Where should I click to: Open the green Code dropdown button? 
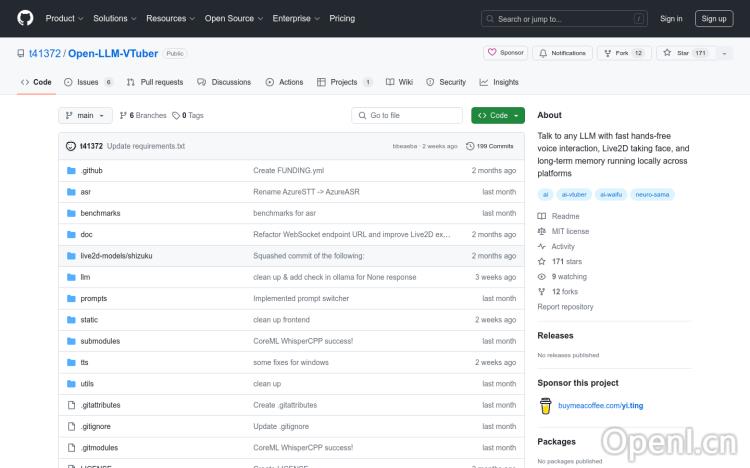498,115
